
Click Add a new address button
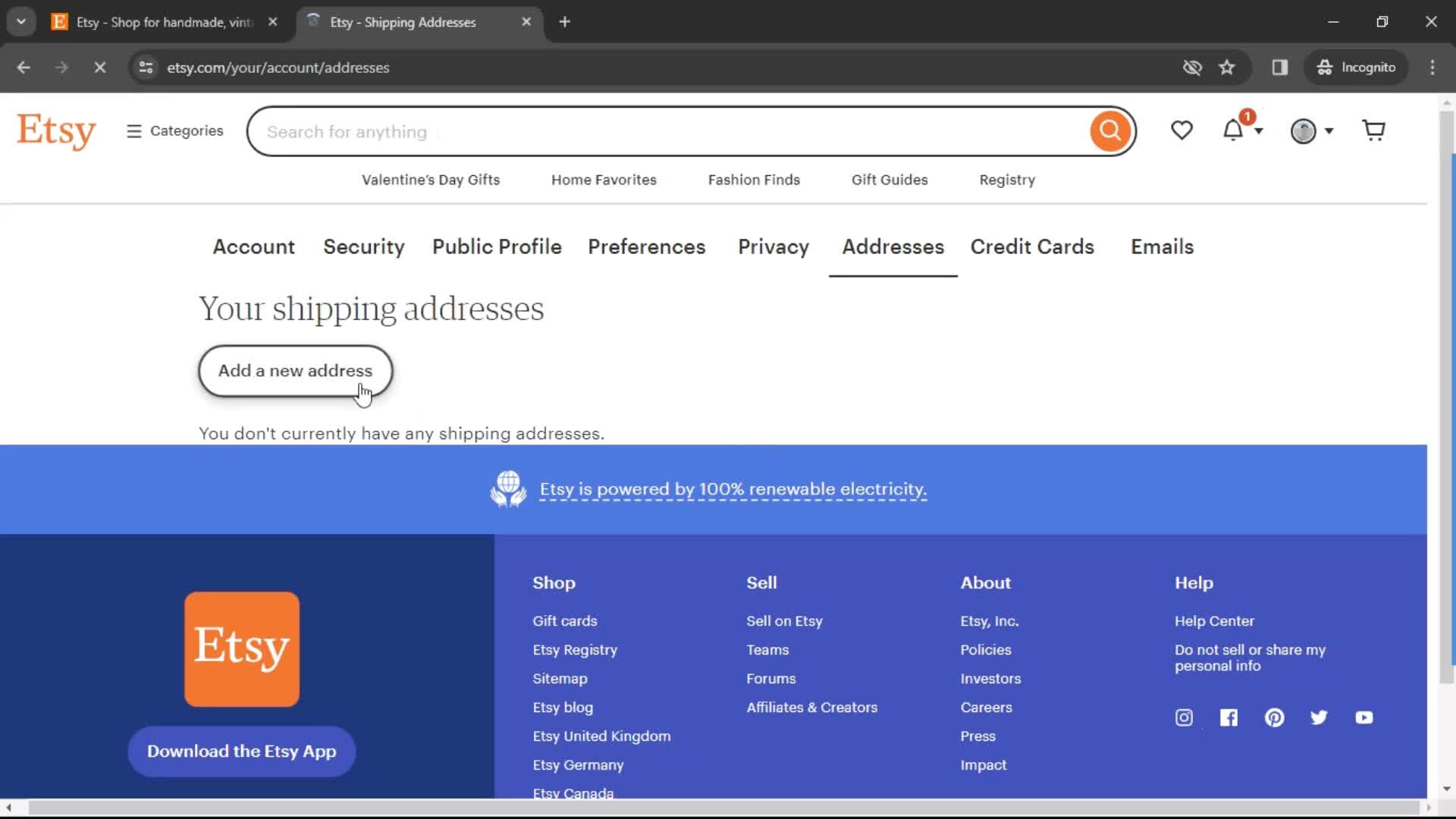[295, 370]
